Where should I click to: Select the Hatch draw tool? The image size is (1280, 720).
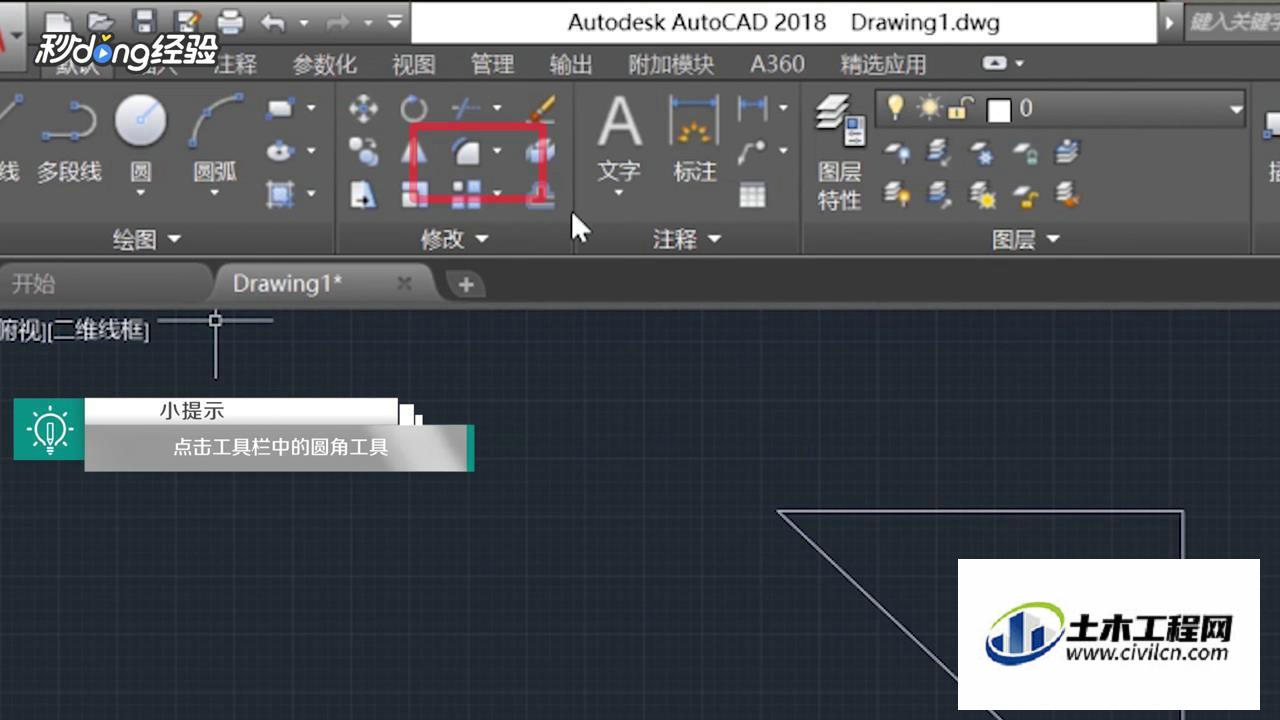[x=280, y=193]
